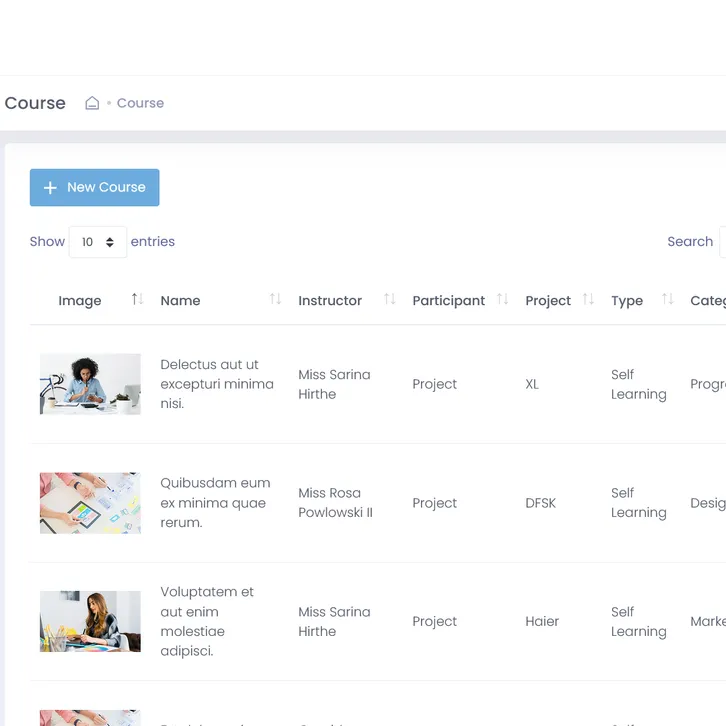Click the Participant column header
This screenshot has width=726, height=726.
click(x=448, y=301)
